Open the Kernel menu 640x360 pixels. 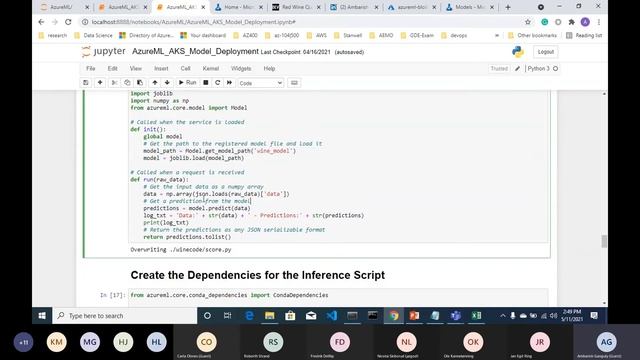point(211,69)
